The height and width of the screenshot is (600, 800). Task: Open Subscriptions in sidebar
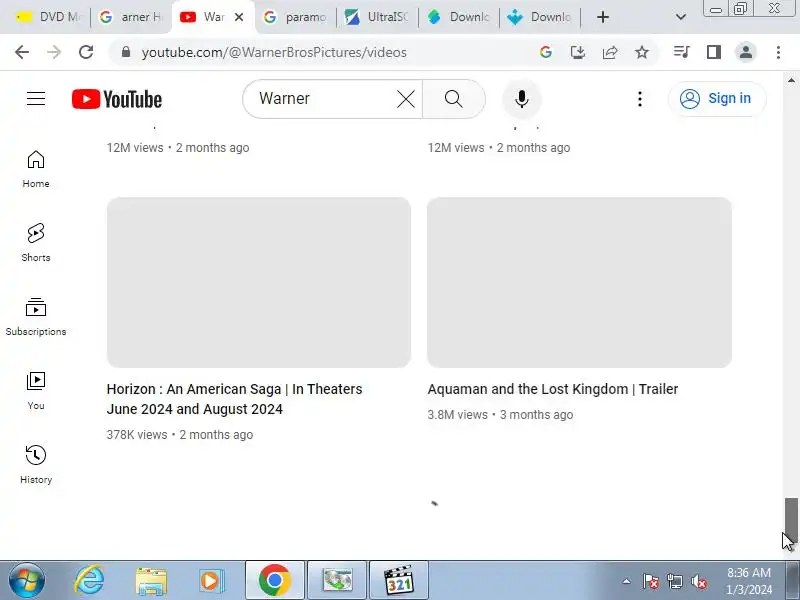(x=36, y=317)
